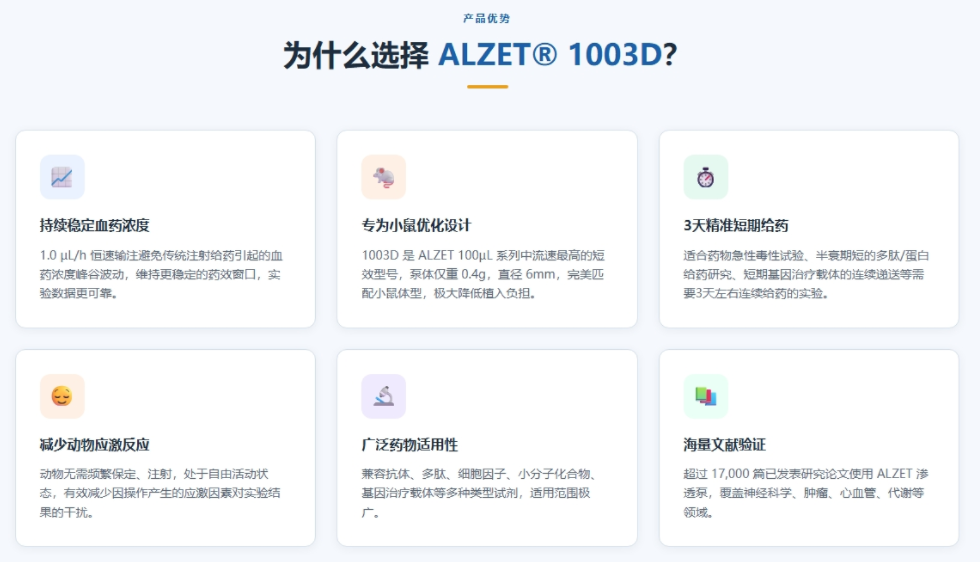The height and width of the screenshot is (562, 980).
Task: Click the stopwatch icon above 3天精准短期给药
Action: coord(706,177)
